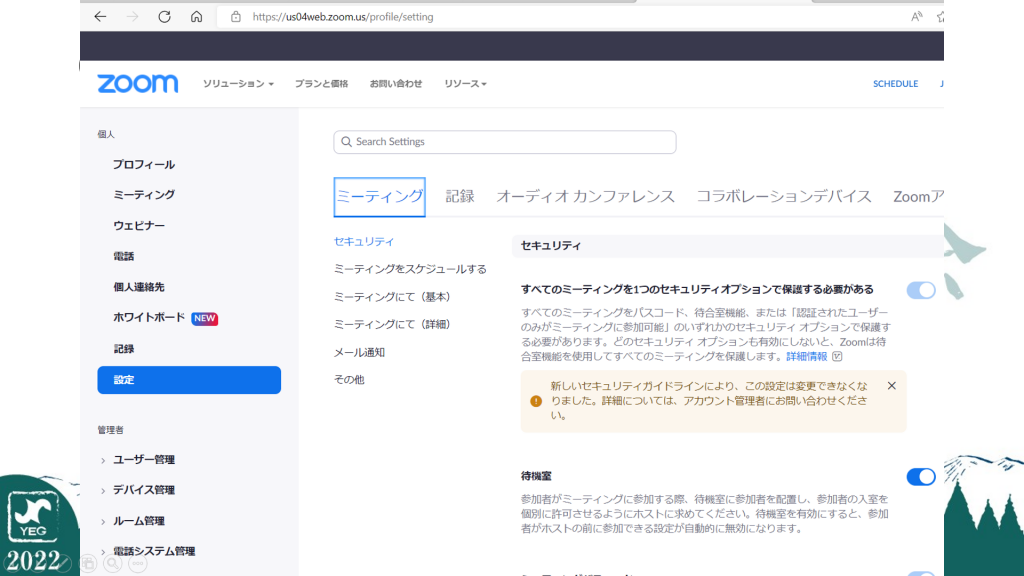Viewport: 1024px width, 576px height.
Task: Jump to その他 section
Action: click(x=349, y=379)
